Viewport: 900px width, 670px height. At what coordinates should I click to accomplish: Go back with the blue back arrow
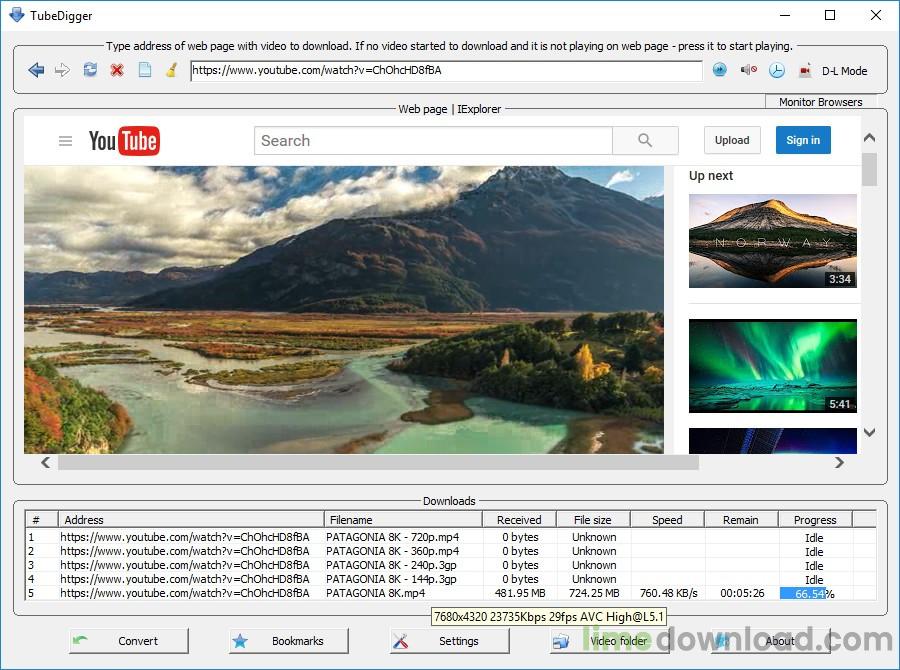click(36, 71)
